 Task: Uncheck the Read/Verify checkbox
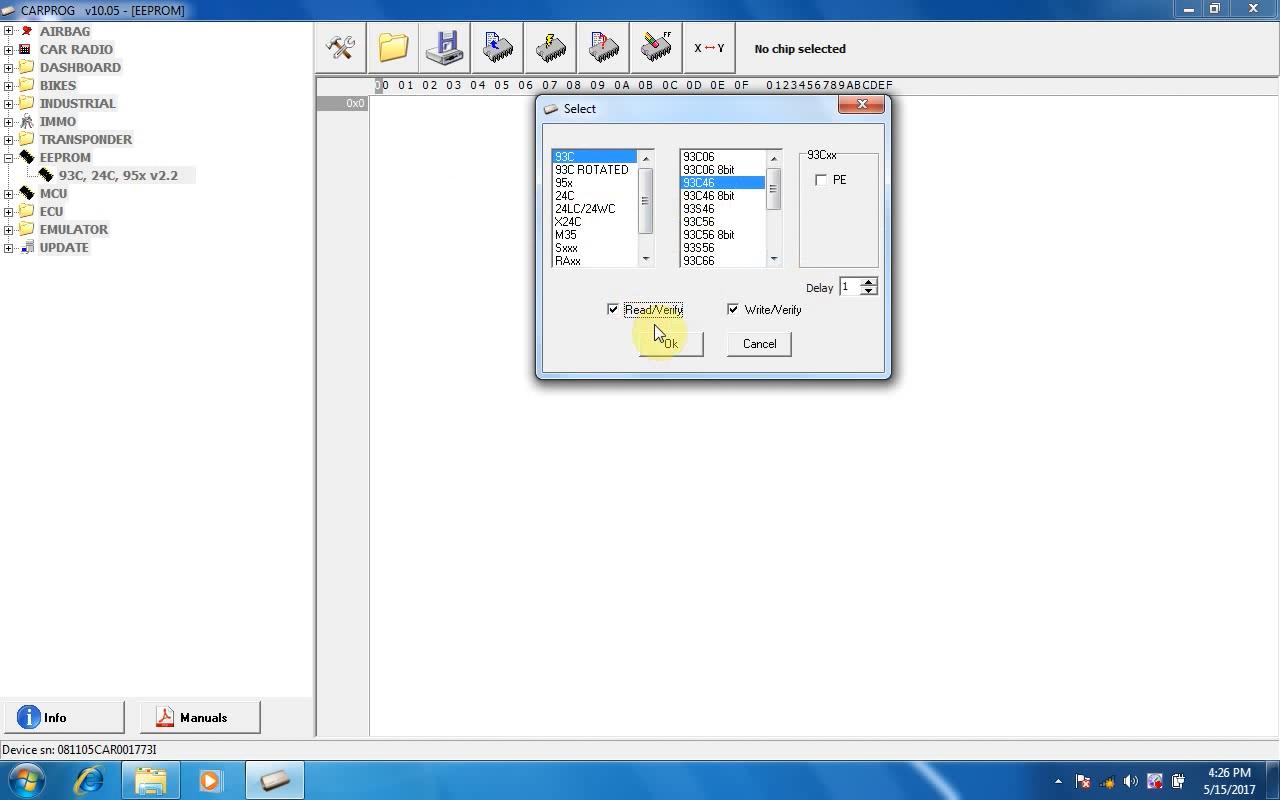pos(613,310)
